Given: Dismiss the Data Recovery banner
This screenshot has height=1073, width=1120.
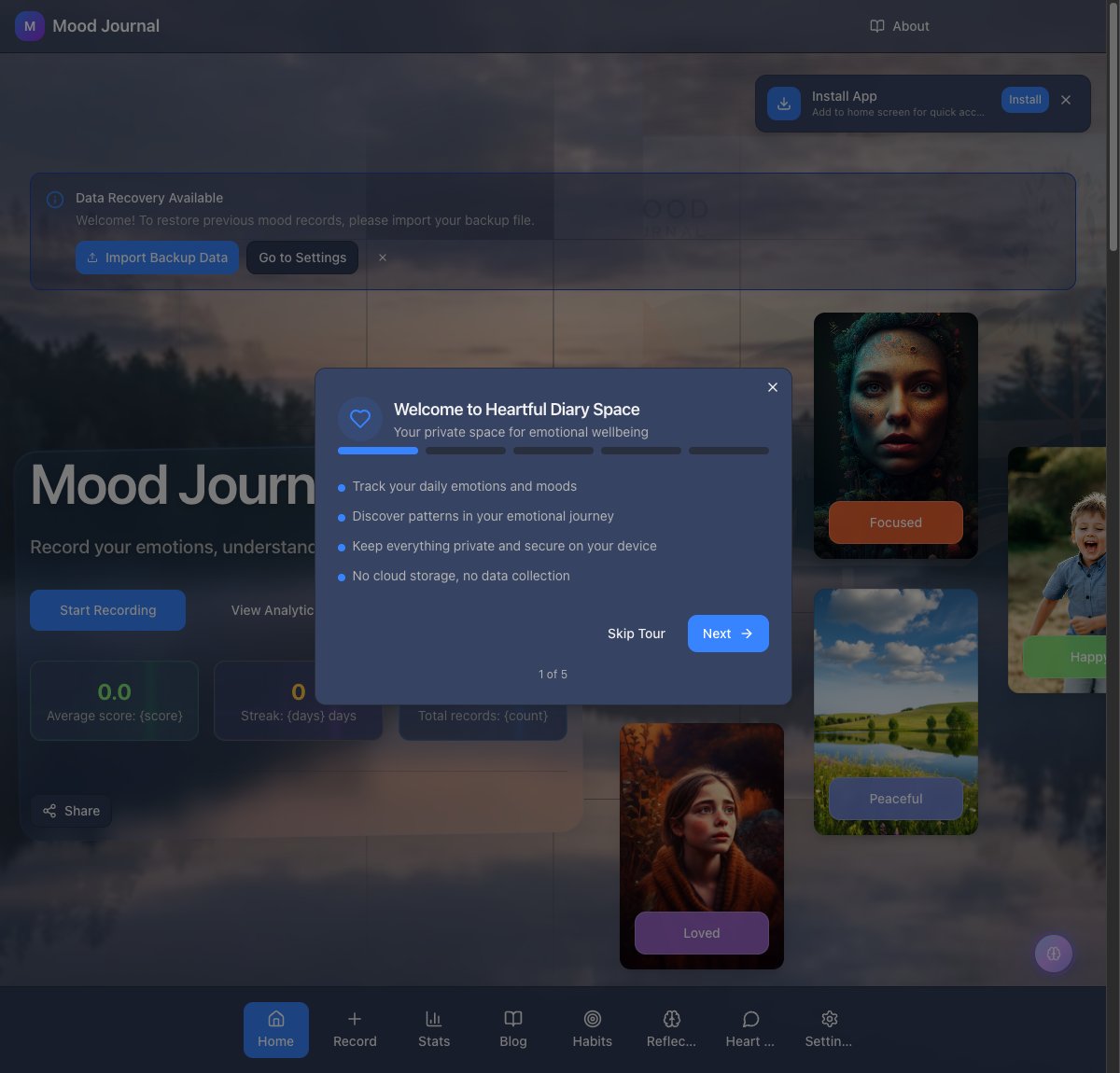Looking at the screenshot, I should tap(382, 258).
